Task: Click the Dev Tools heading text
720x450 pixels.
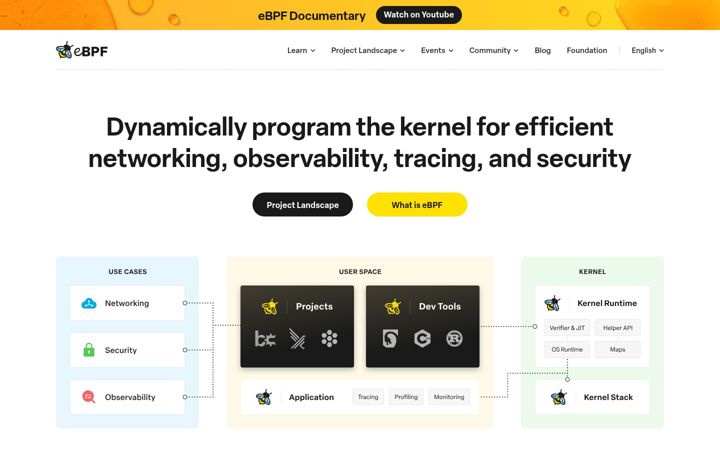Action: (439, 306)
